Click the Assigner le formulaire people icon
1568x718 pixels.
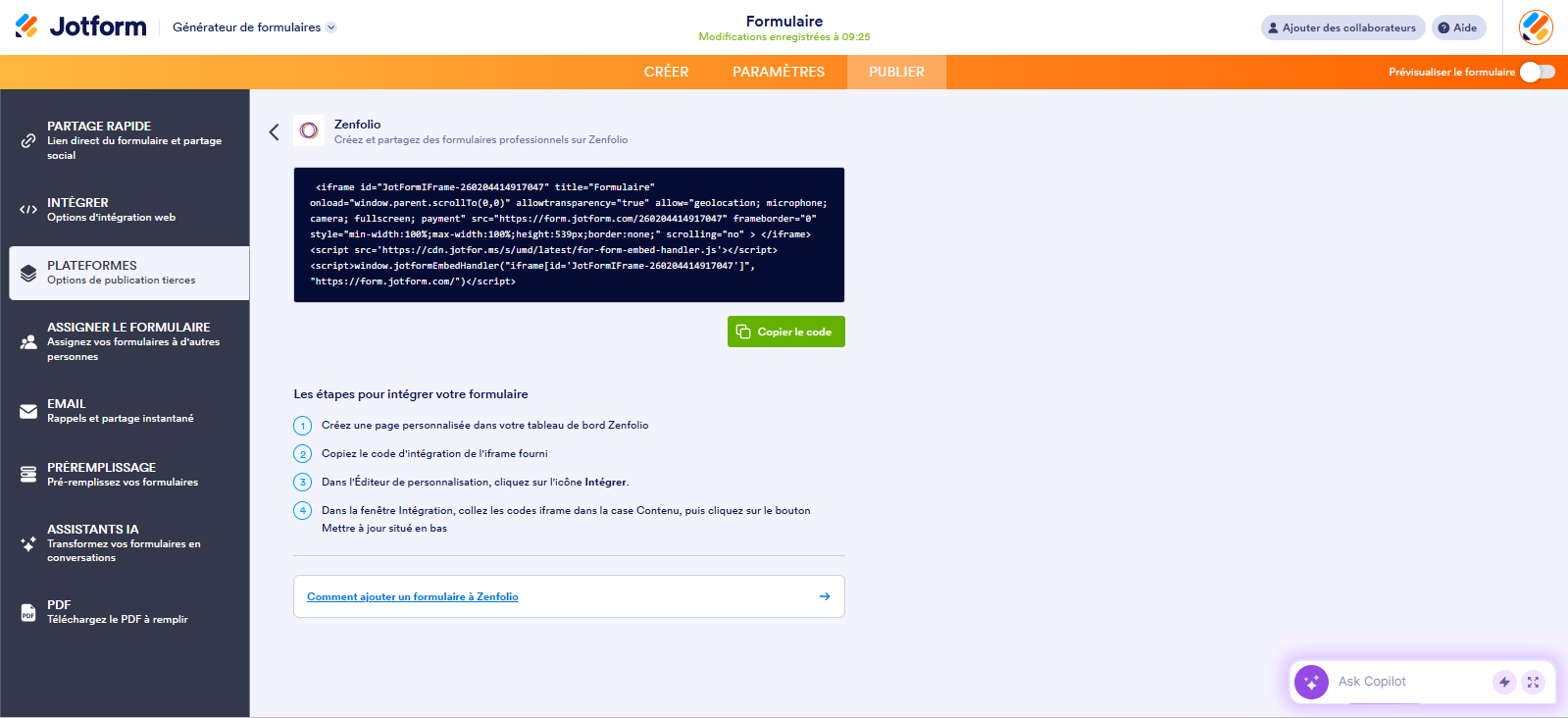coord(28,341)
